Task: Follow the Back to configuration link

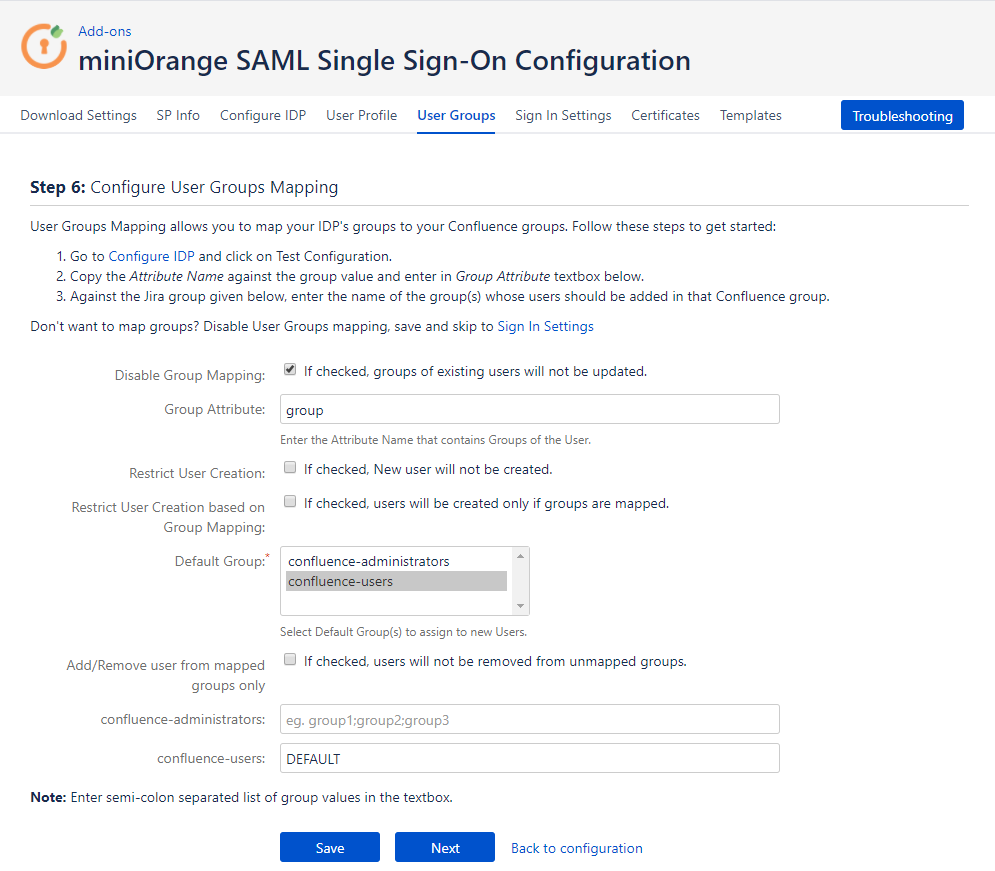Action: point(577,848)
